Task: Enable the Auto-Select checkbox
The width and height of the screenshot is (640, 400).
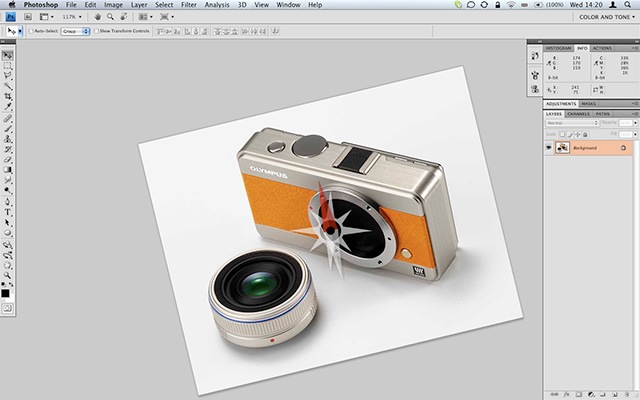Action: (x=31, y=31)
